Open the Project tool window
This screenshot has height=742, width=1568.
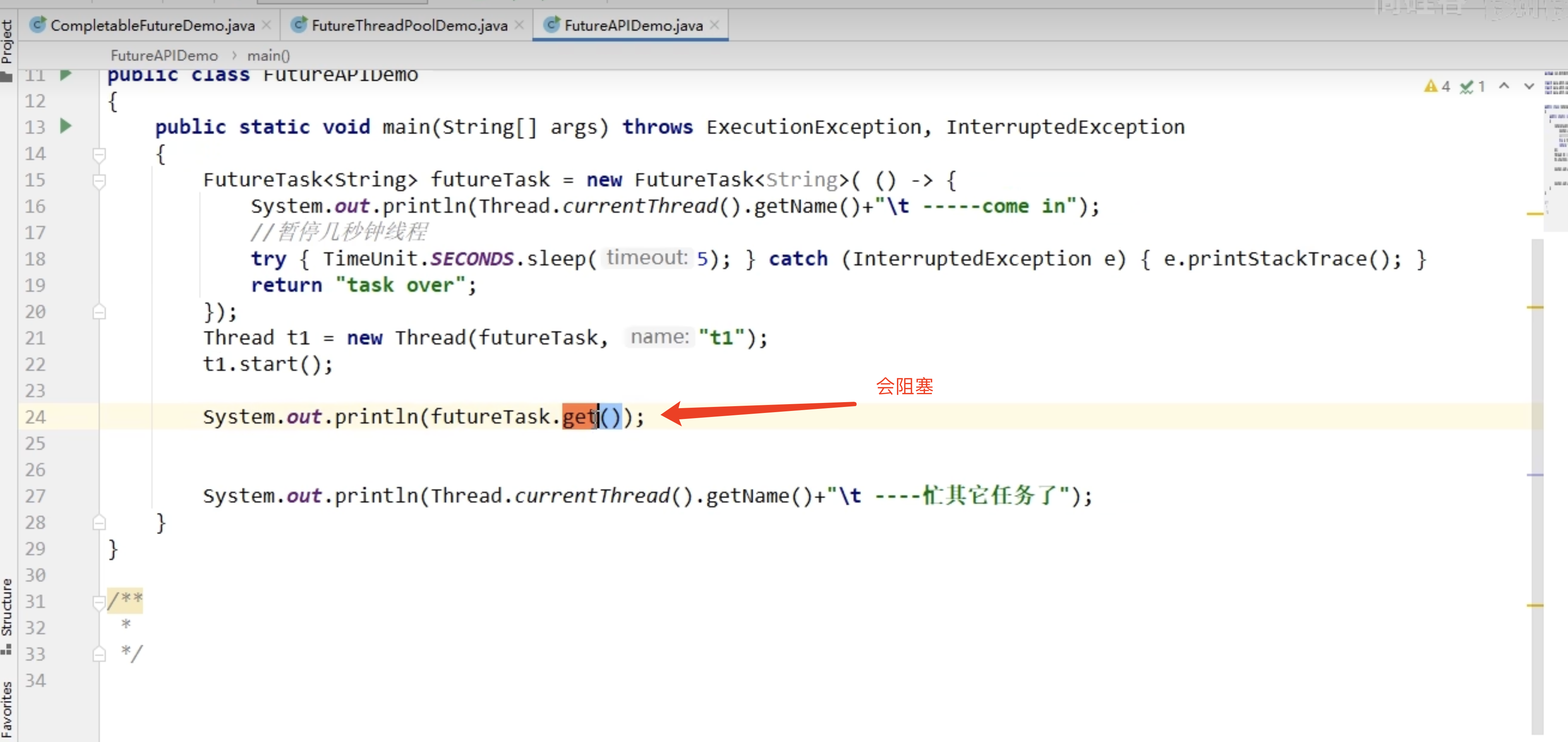pyautogui.click(x=7, y=42)
